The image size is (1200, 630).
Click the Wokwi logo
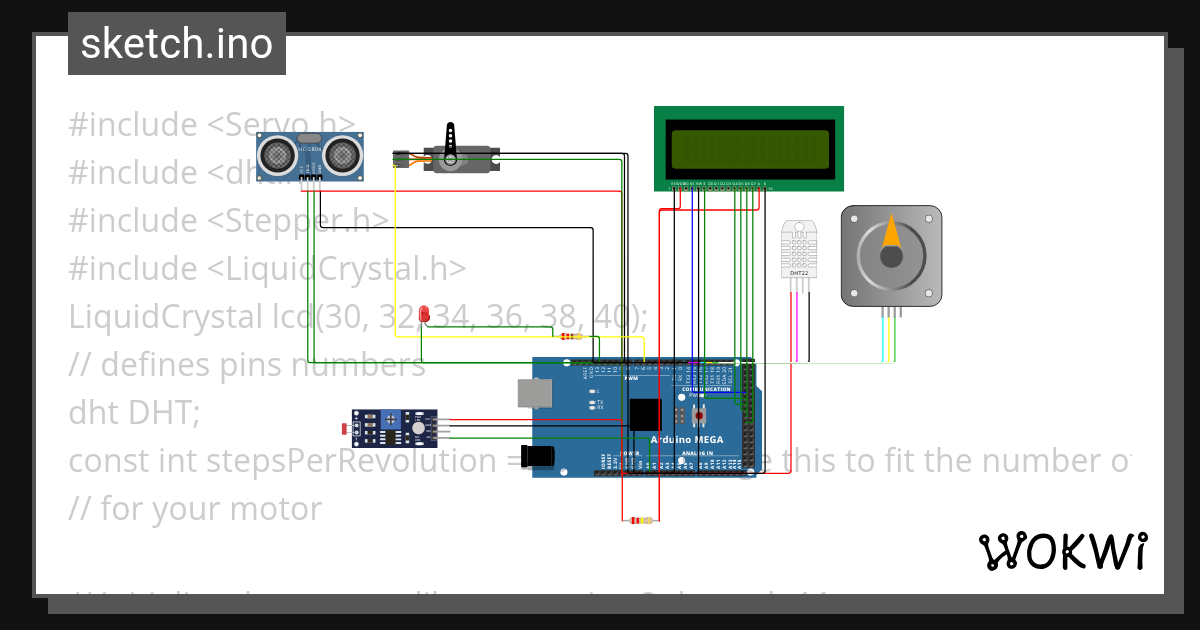1065,550
